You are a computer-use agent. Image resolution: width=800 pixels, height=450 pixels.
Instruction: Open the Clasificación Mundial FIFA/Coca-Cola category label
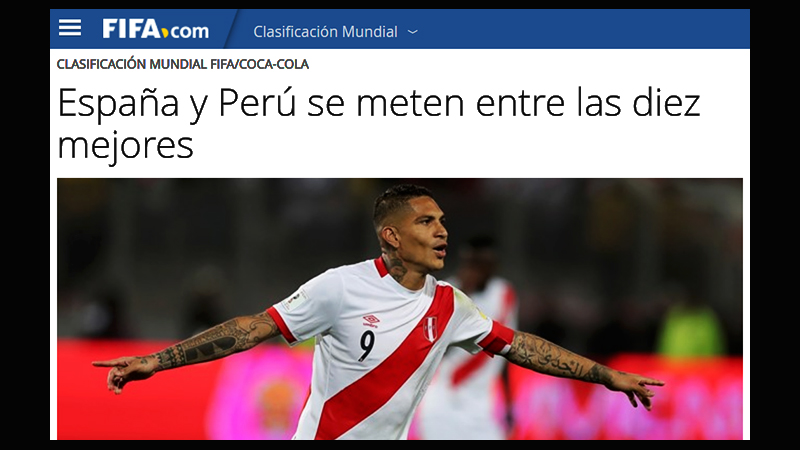(183, 64)
